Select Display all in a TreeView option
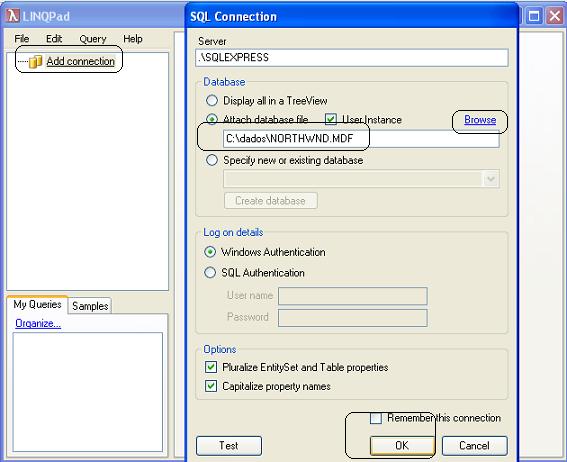567x462 pixels. pos(212,100)
